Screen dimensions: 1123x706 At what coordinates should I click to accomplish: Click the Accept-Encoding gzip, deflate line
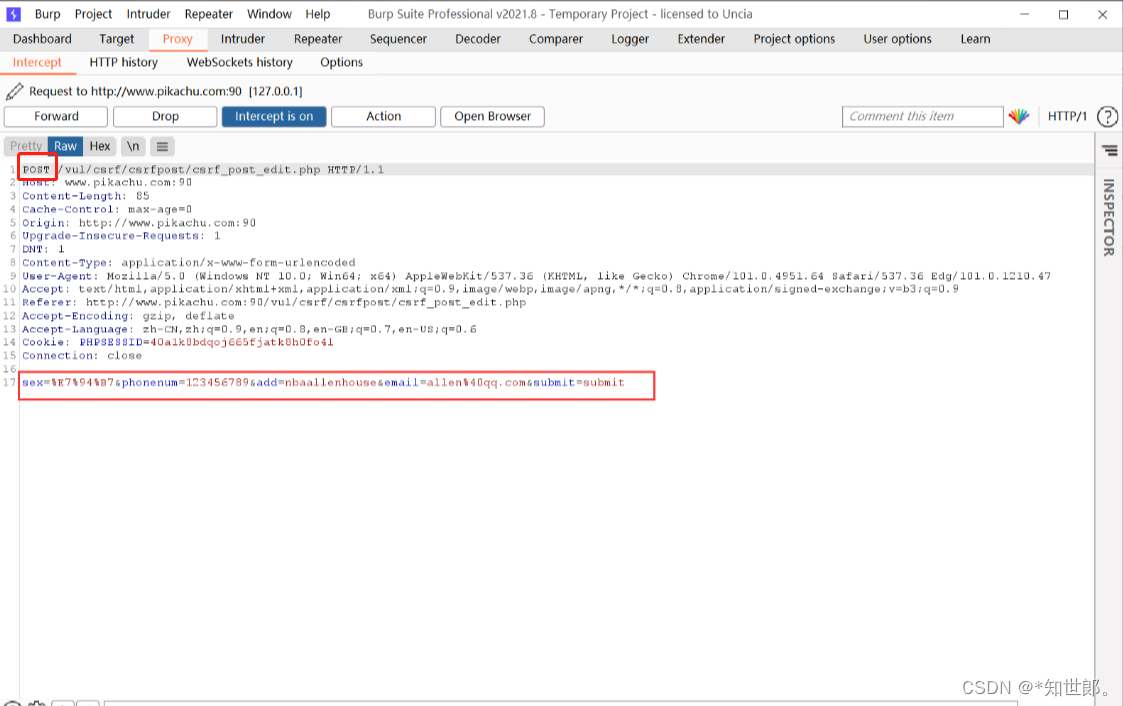(x=128, y=316)
